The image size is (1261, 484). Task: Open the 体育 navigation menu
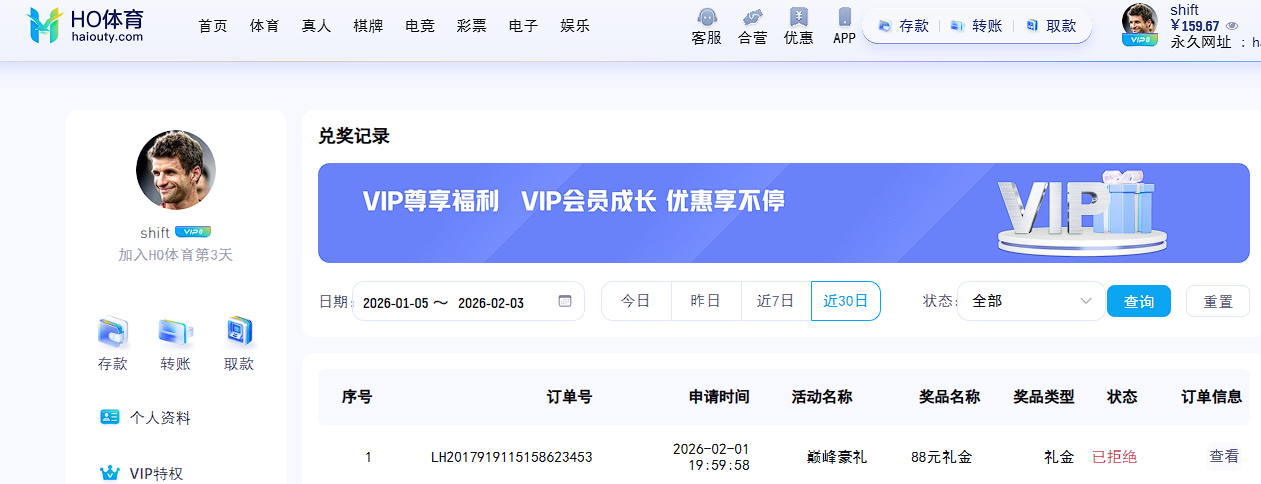click(x=265, y=26)
